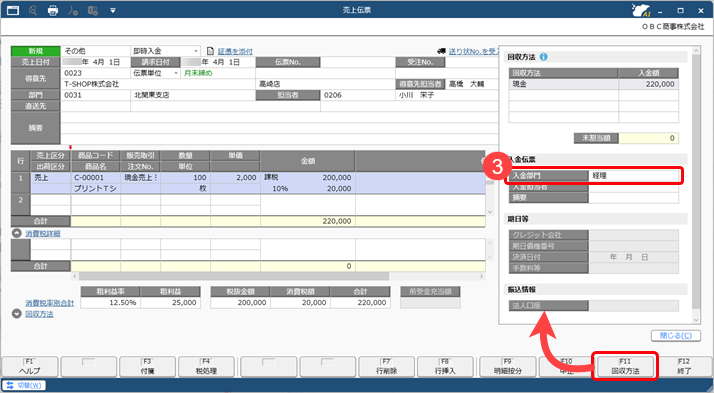The height and width of the screenshot is (393, 714).
Task: Click the 受注No. input field
Action: tap(471, 62)
